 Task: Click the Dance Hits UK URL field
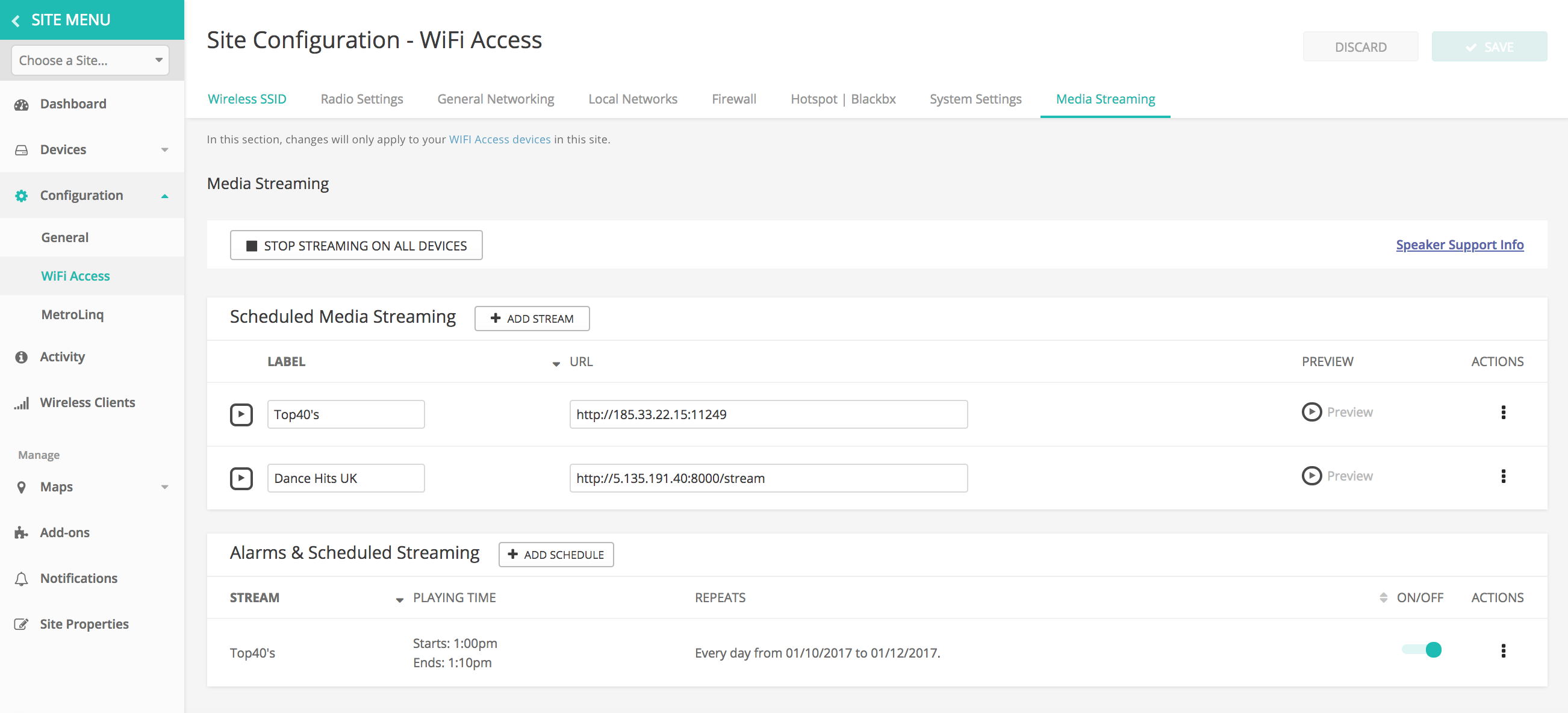[x=768, y=479]
